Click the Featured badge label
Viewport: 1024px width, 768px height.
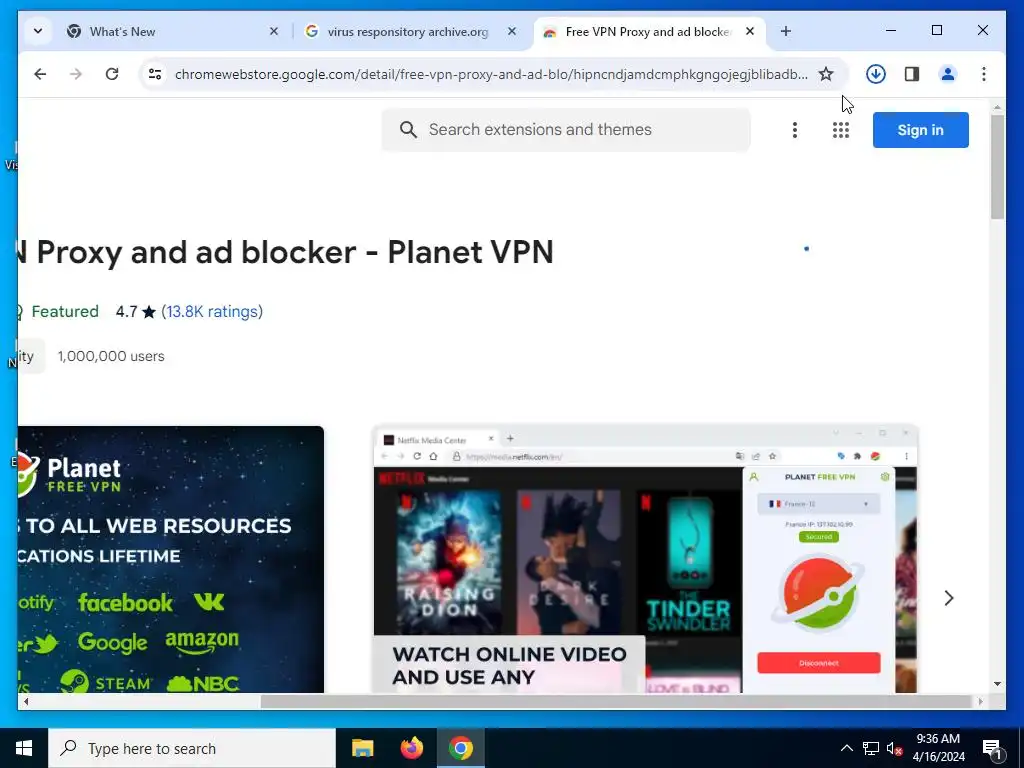pos(65,312)
